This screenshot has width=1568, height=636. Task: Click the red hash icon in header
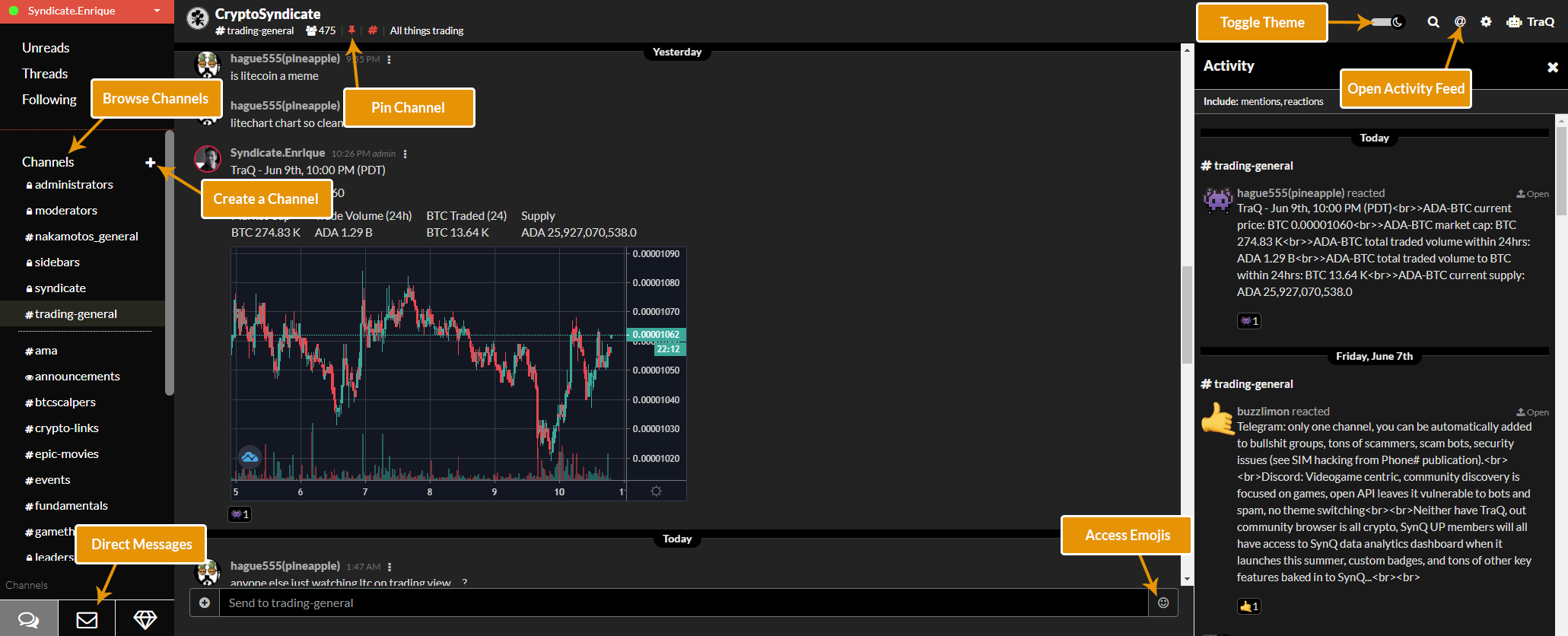point(373,30)
